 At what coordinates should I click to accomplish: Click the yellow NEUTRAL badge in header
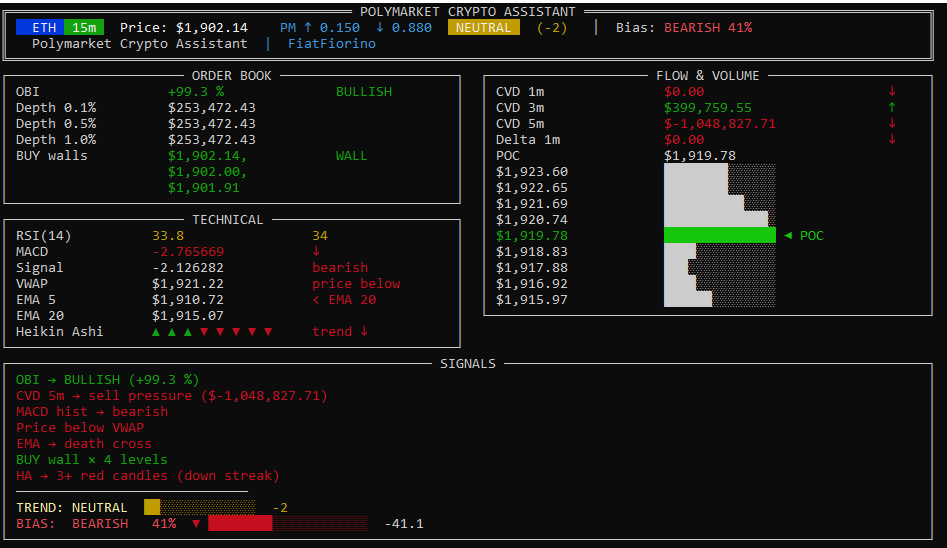(x=484, y=27)
